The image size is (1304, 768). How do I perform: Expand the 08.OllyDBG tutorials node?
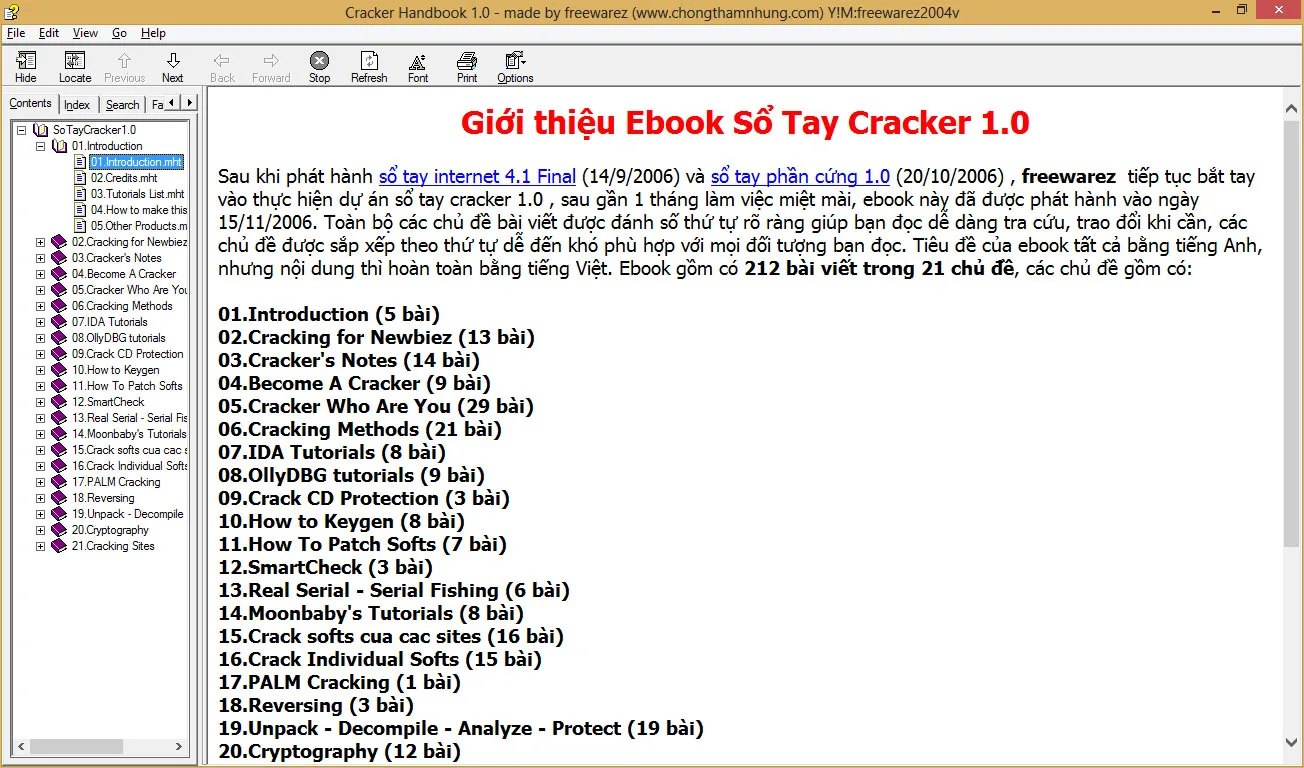40,338
